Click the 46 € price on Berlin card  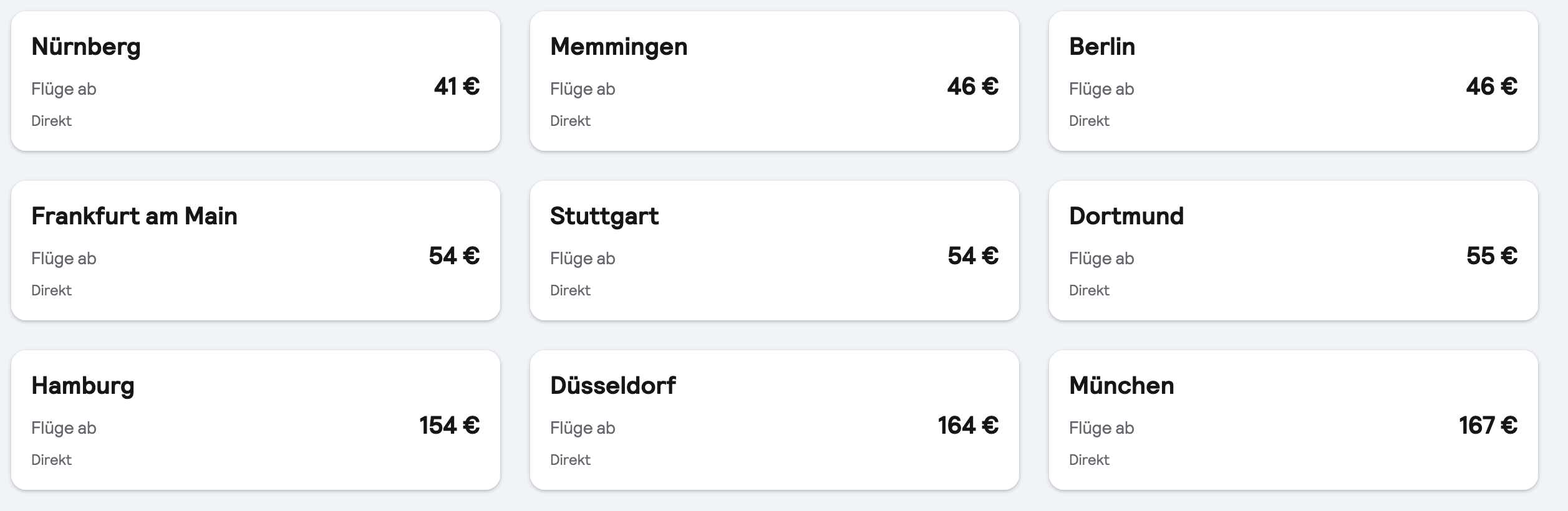tap(1491, 87)
